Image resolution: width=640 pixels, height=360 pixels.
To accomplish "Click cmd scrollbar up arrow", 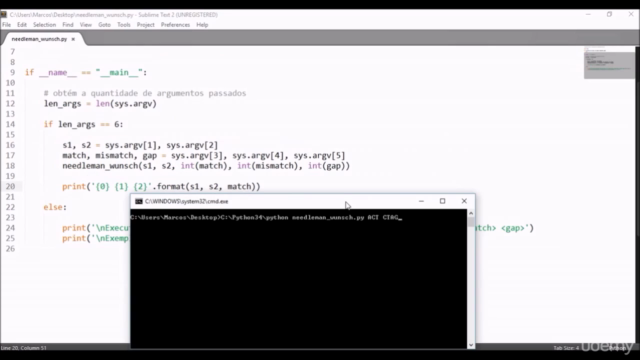I will click(x=471, y=213).
